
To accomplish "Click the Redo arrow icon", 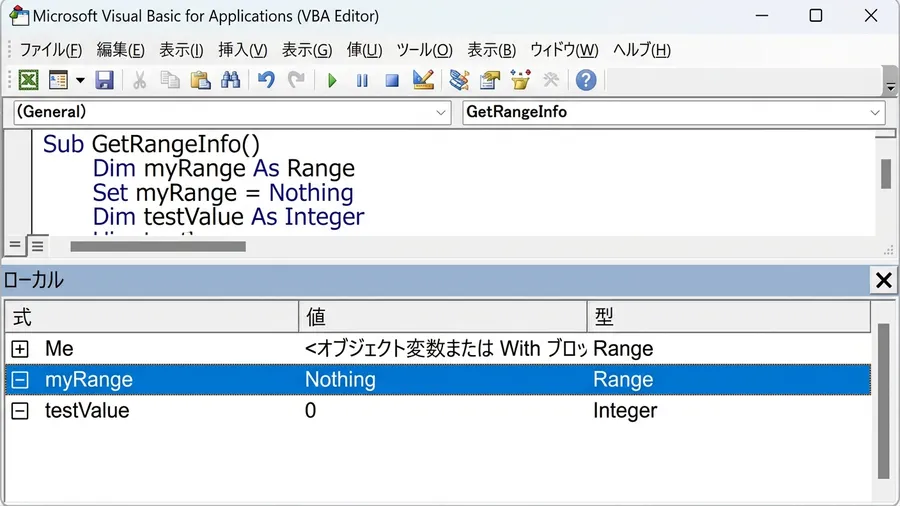I will coord(296,80).
